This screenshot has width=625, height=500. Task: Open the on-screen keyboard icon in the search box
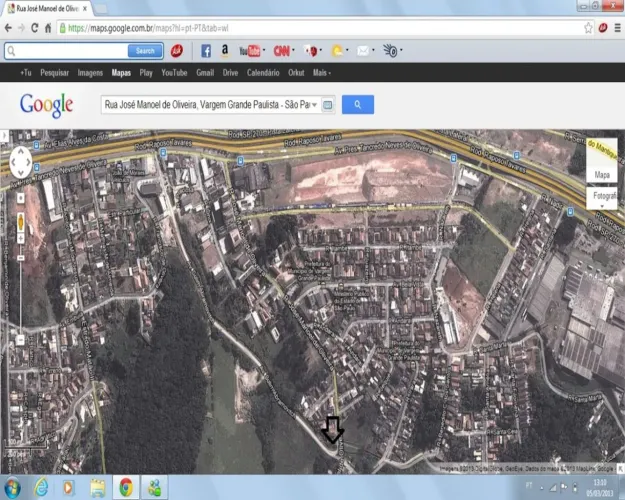click(x=328, y=105)
